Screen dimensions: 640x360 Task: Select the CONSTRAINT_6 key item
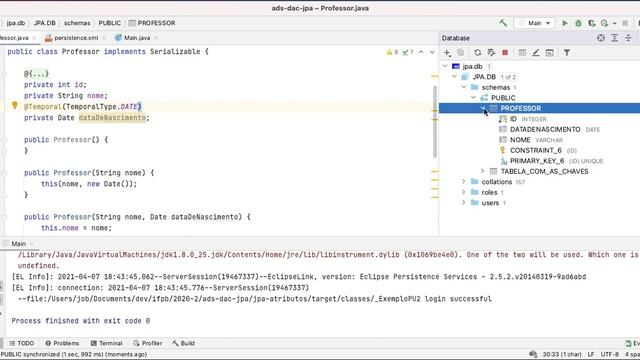pyautogui.click(x=538, y=151)
